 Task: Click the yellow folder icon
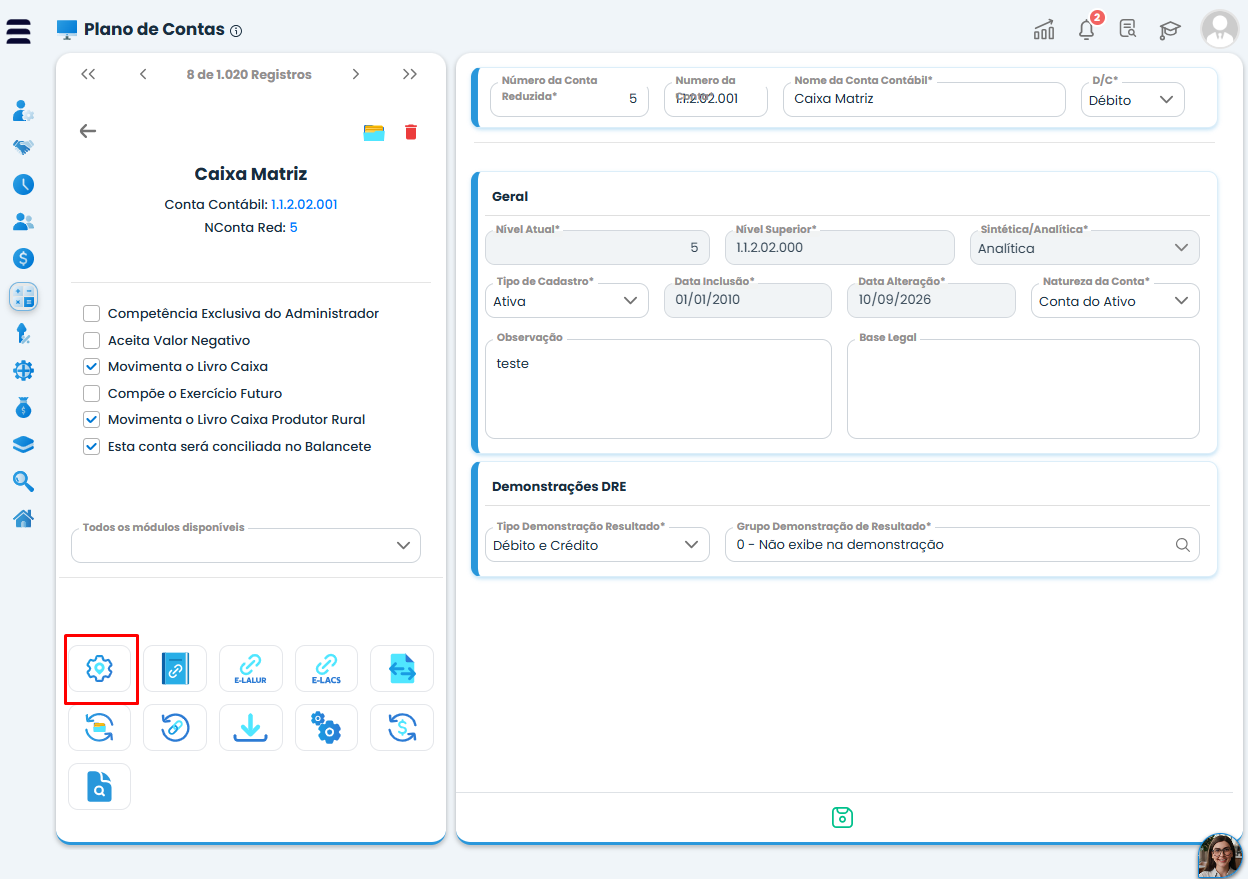[x=374, y=132]
